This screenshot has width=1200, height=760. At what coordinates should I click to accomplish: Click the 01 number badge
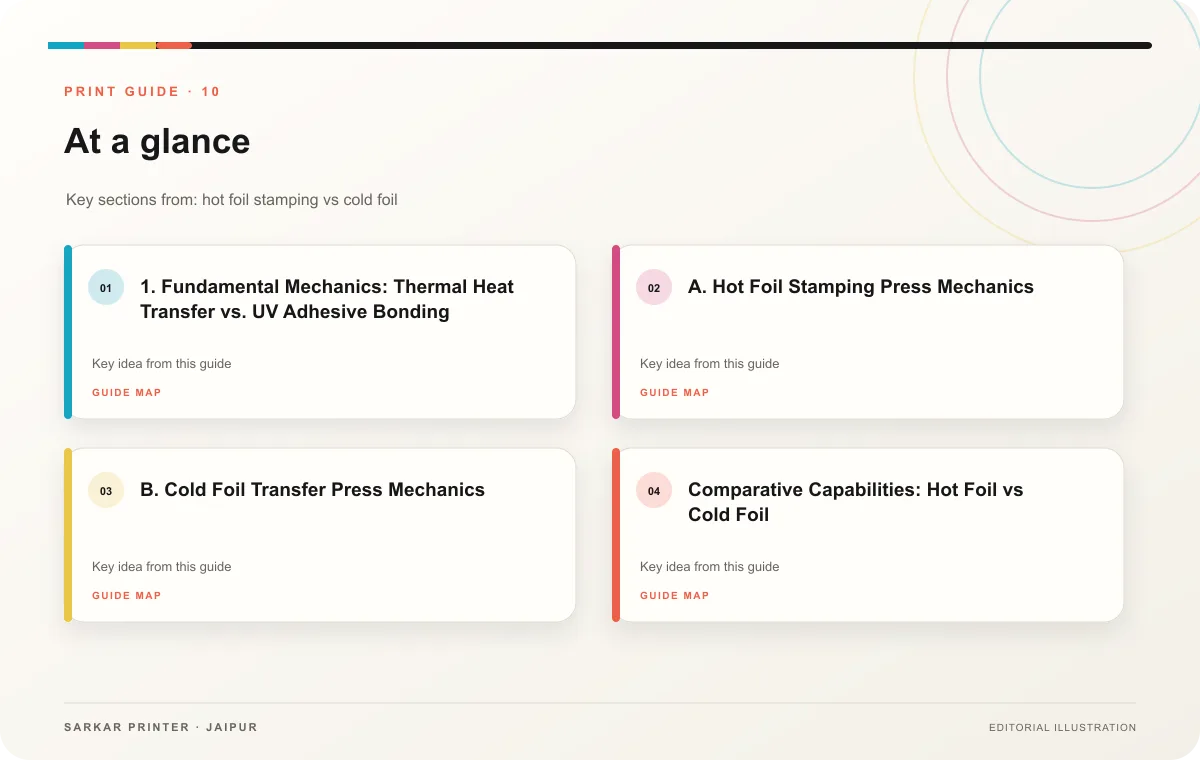(x=106, y=287)
